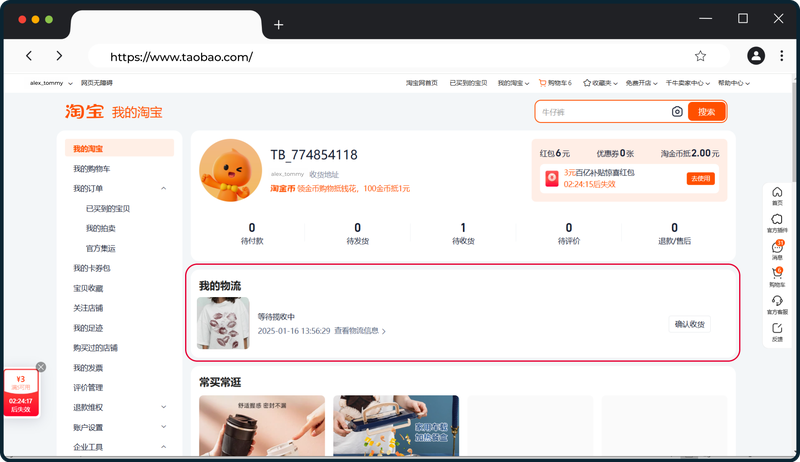
Task: Click the 收藏夹 star icon in top bar
Action: pyautogui.click(x=586, y=83)
